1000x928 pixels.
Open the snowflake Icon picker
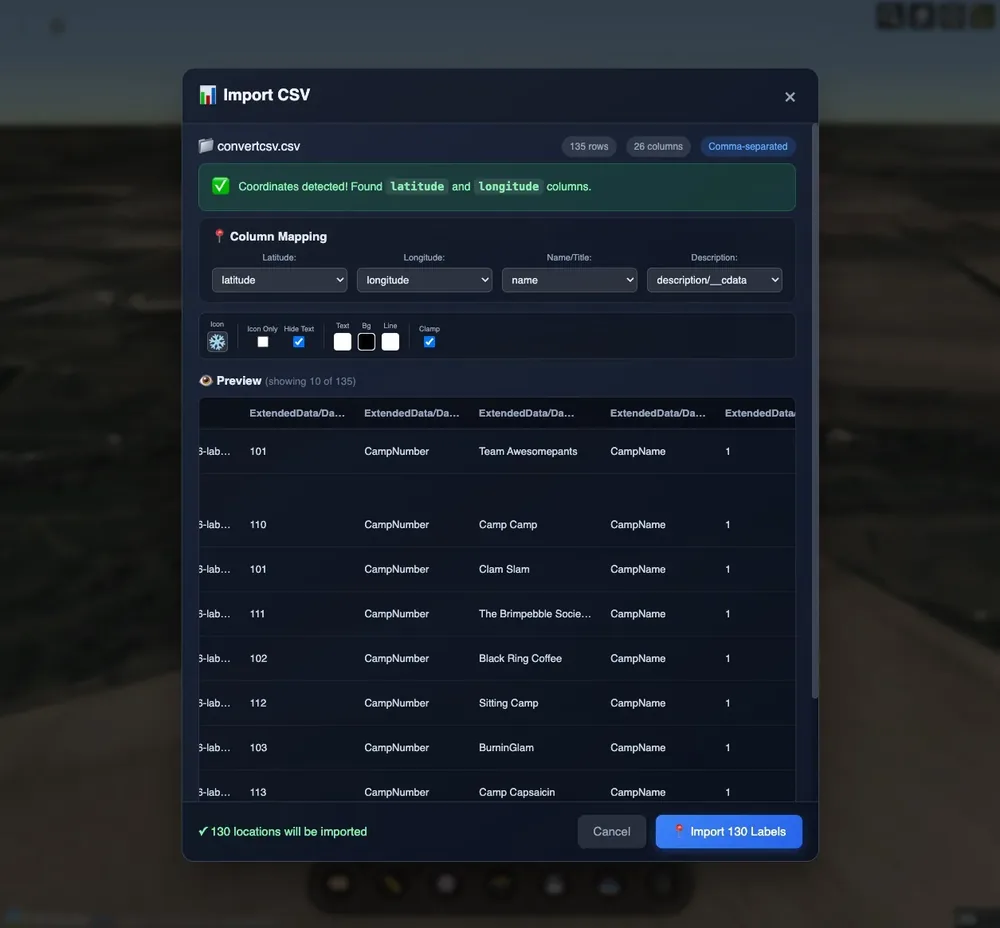pos(217,342)
